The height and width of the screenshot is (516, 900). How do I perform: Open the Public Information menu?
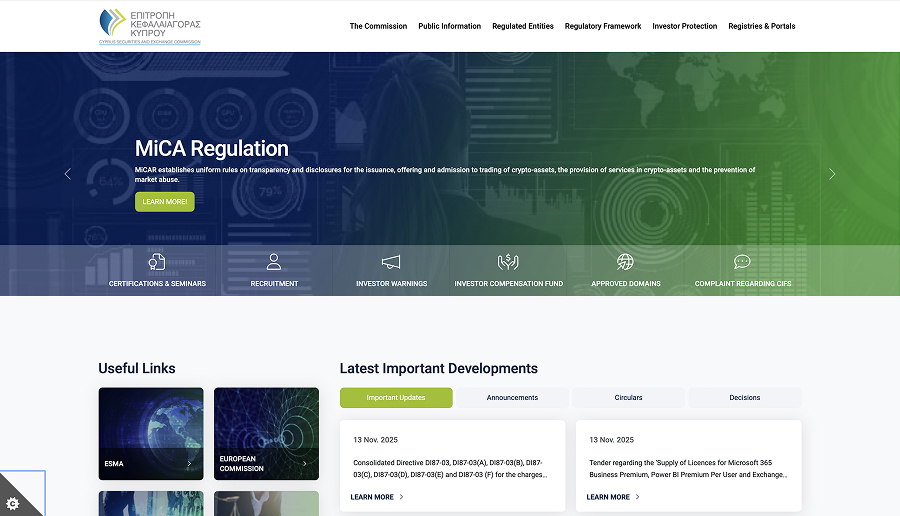tap(449, 26)
